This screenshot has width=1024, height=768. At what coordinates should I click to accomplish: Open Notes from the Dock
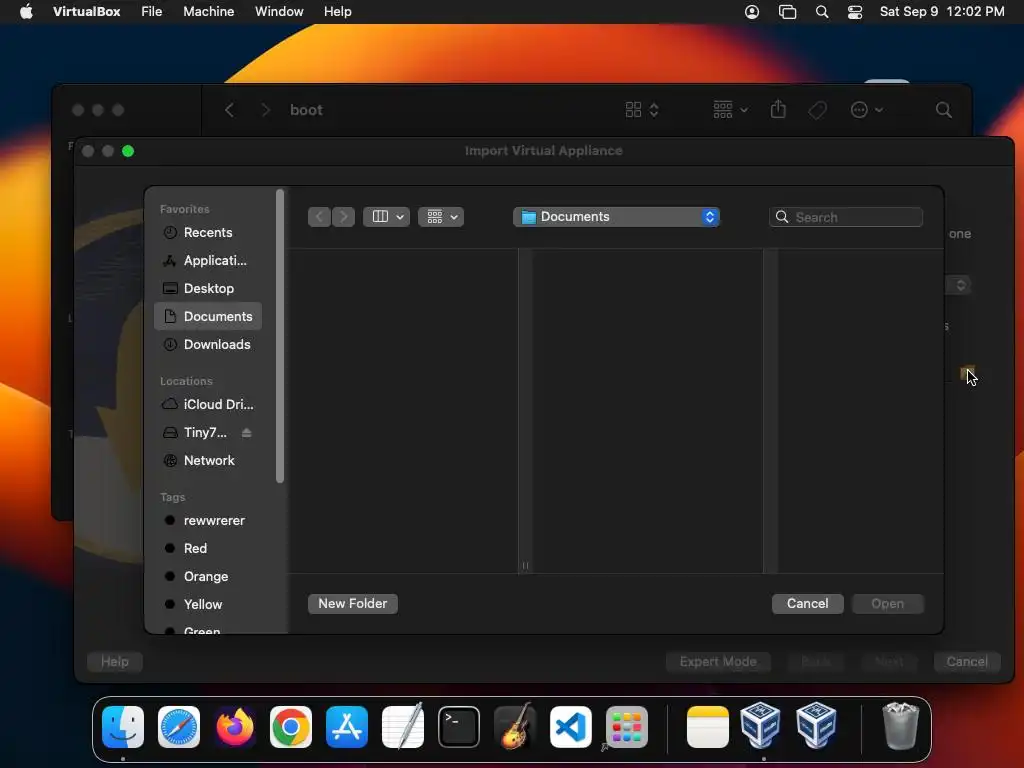pos(708,726)
